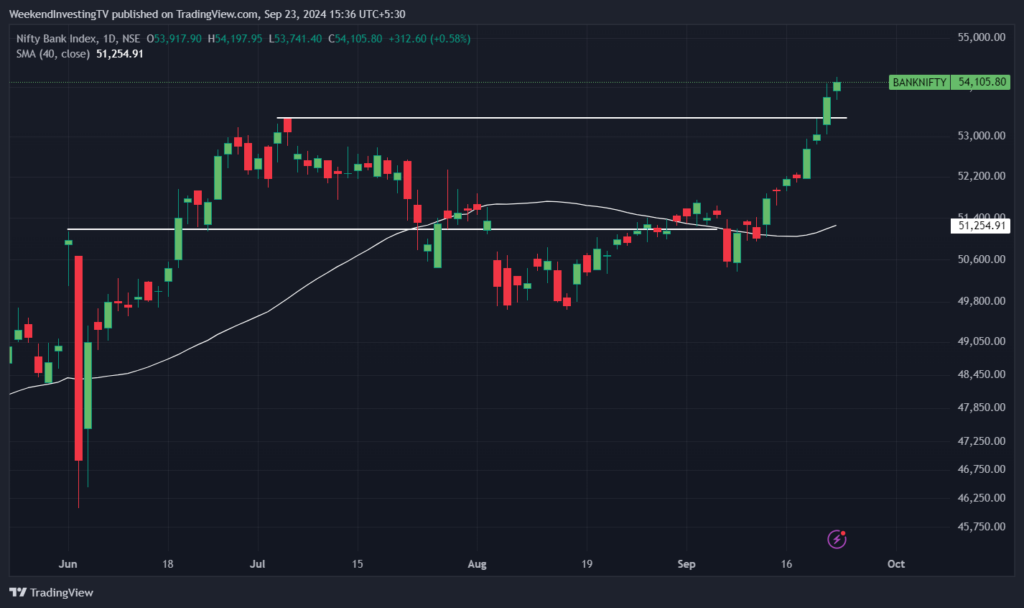Click the open value O53,917.90
This screenshot has width=1024, height=608.
174,39
